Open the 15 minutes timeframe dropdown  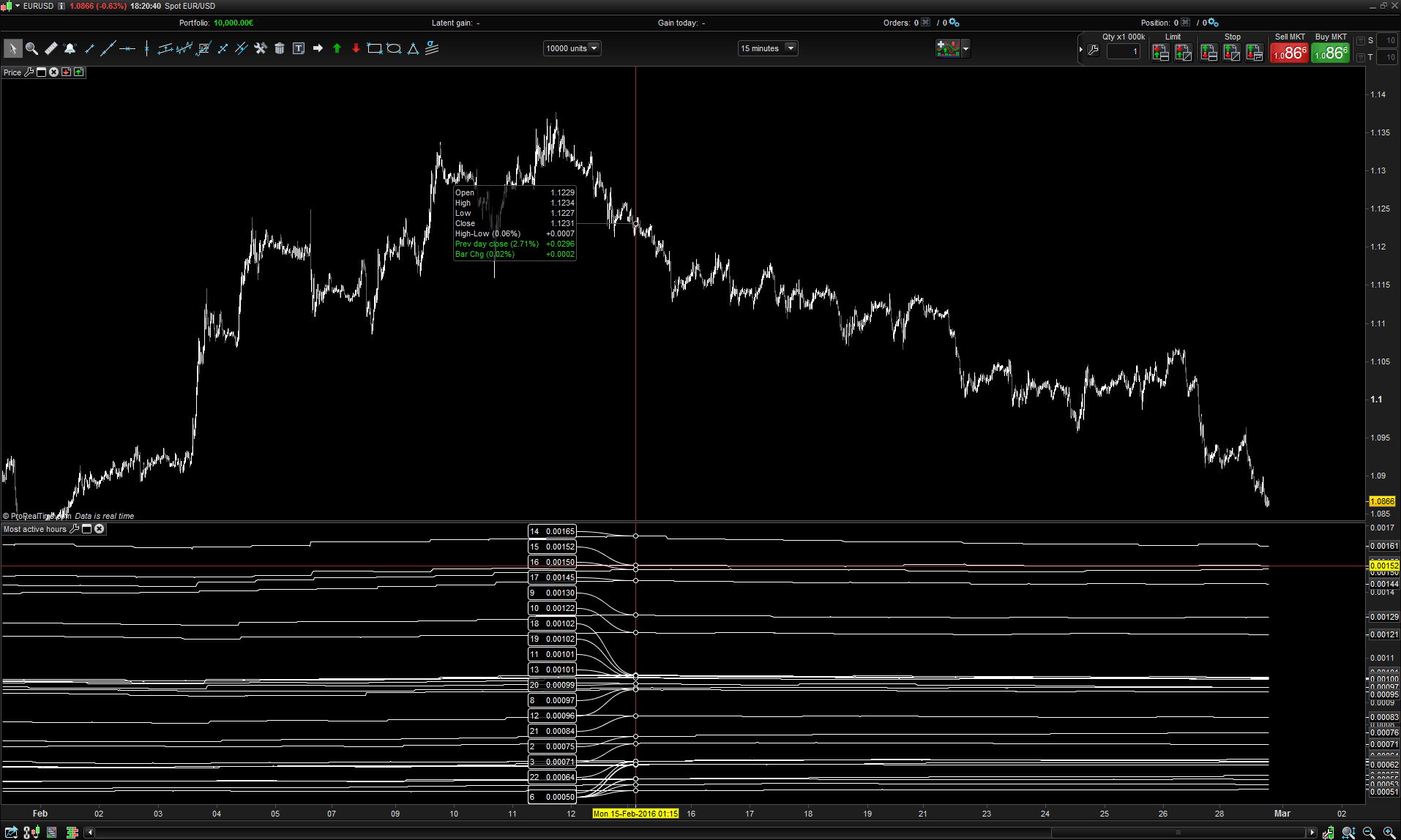pyautogui.click(x=767, y=48)
